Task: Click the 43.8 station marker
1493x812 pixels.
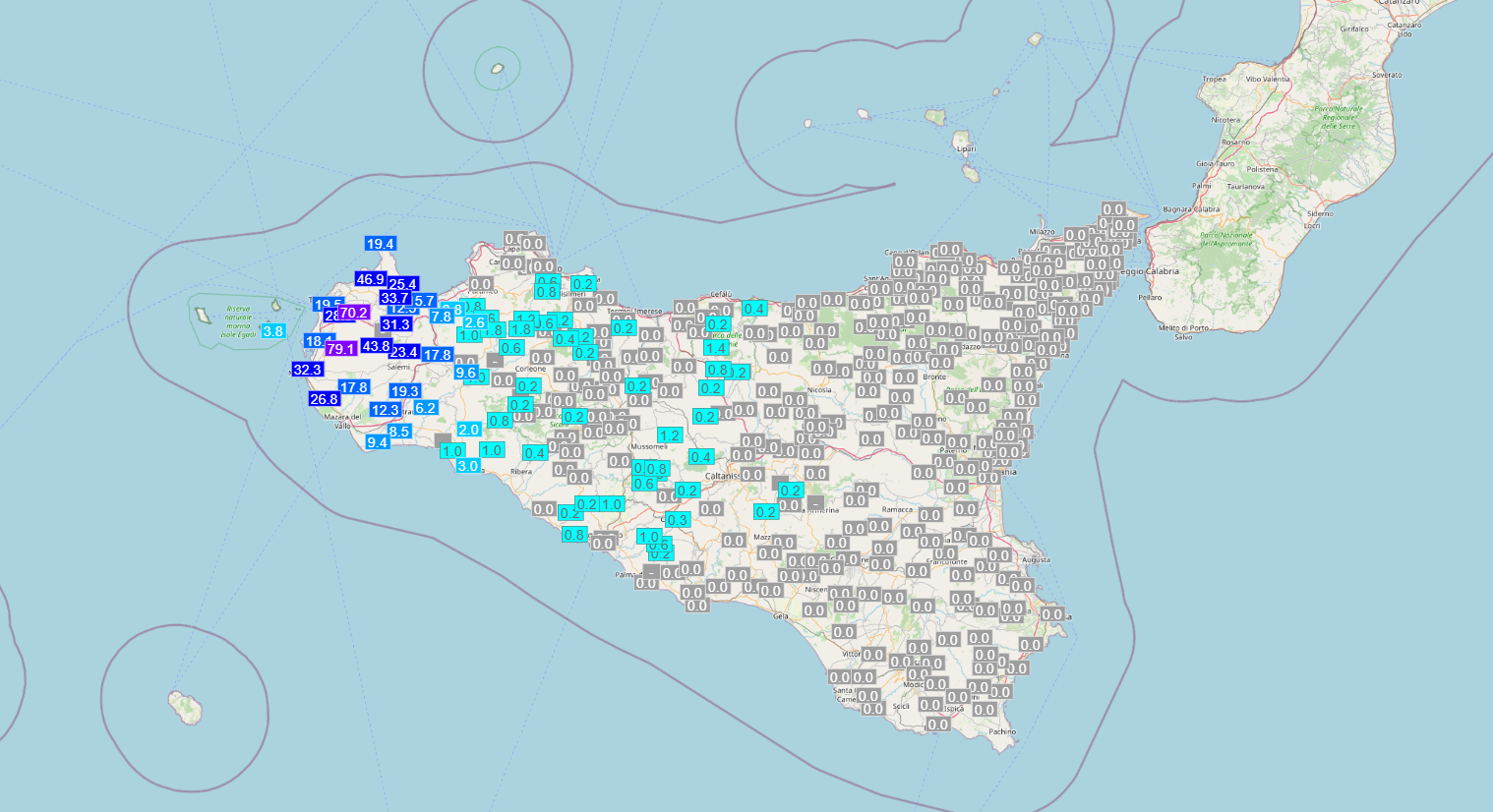Action: (377, 346)
